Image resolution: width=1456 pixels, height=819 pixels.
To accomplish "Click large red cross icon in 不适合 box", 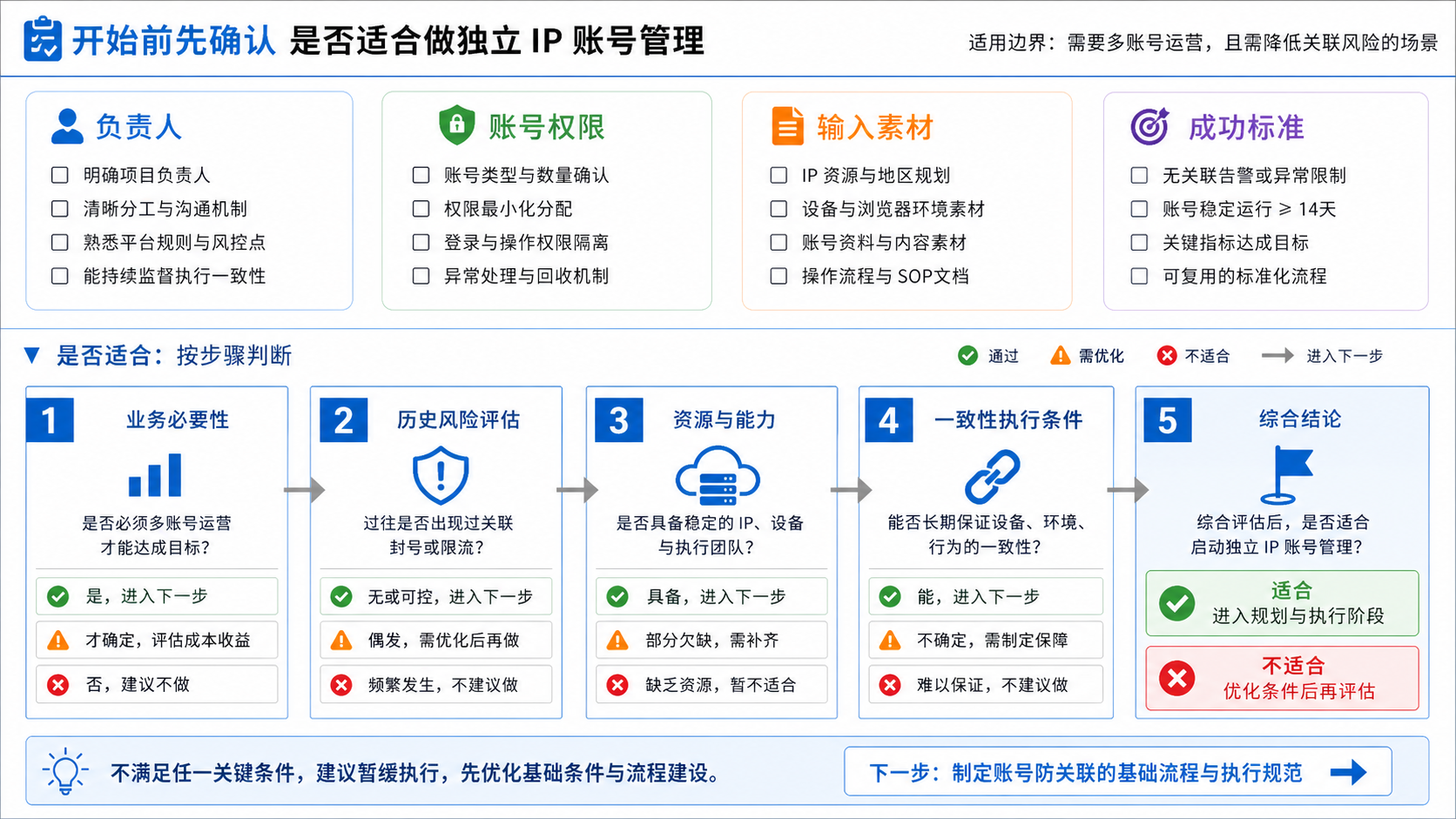I will click(x=1176, y=678).
